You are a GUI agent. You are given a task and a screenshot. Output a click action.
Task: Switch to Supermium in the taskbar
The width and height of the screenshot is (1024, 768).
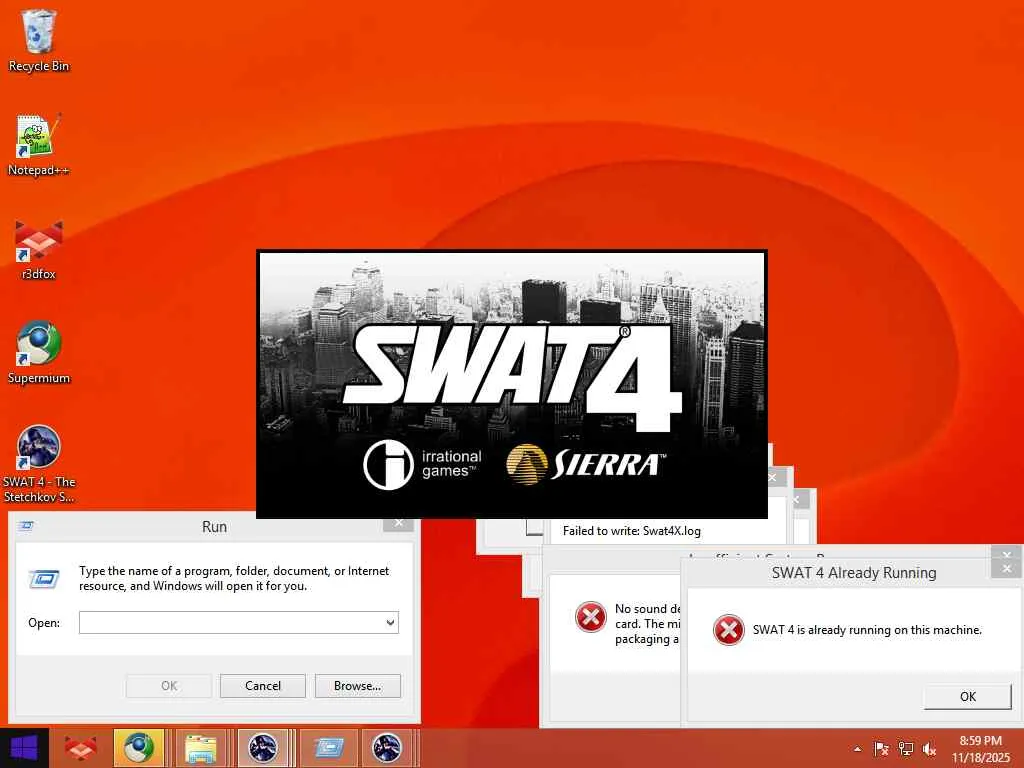pos(139,748)
